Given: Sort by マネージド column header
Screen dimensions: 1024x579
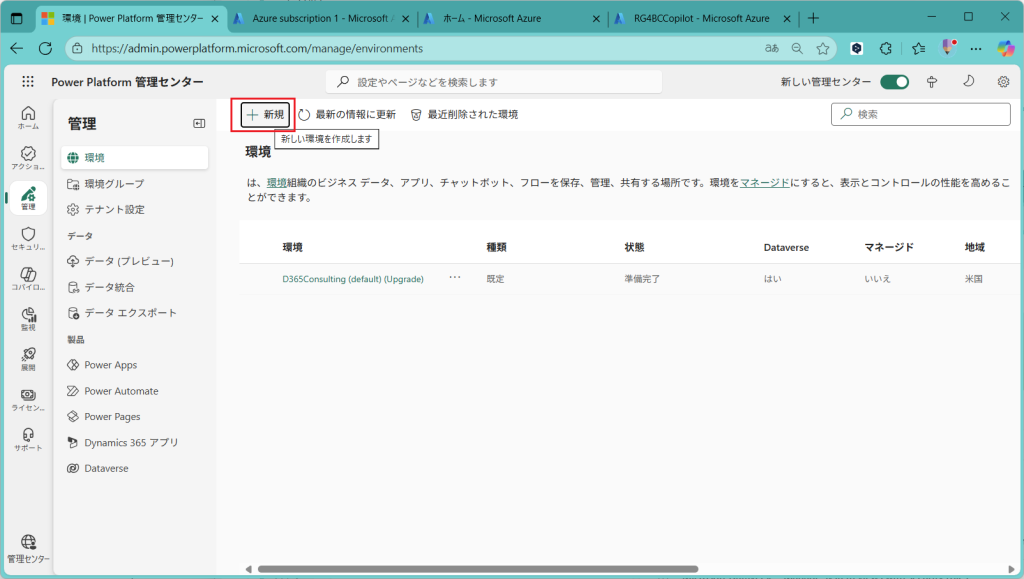Looking at the screenshot, I should point(889,247).
